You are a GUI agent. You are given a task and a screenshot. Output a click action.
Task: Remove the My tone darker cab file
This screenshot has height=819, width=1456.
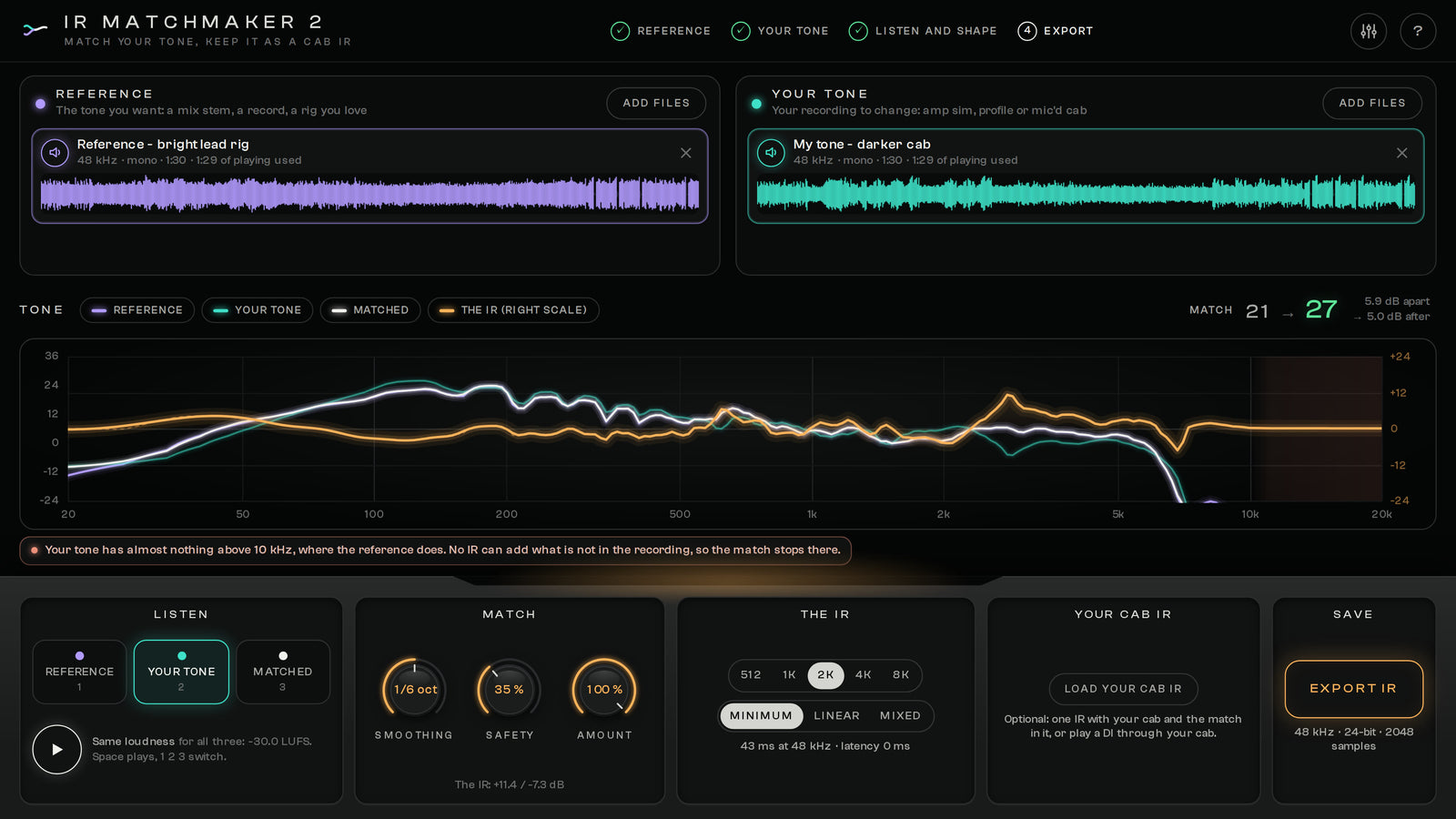pos(1402,153)
